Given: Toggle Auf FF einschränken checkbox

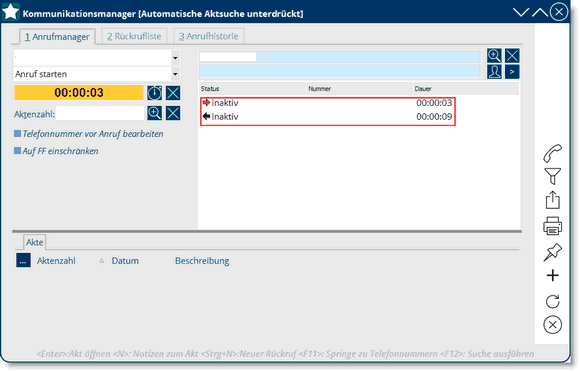Looking at the screenshot, I should 17,151.
